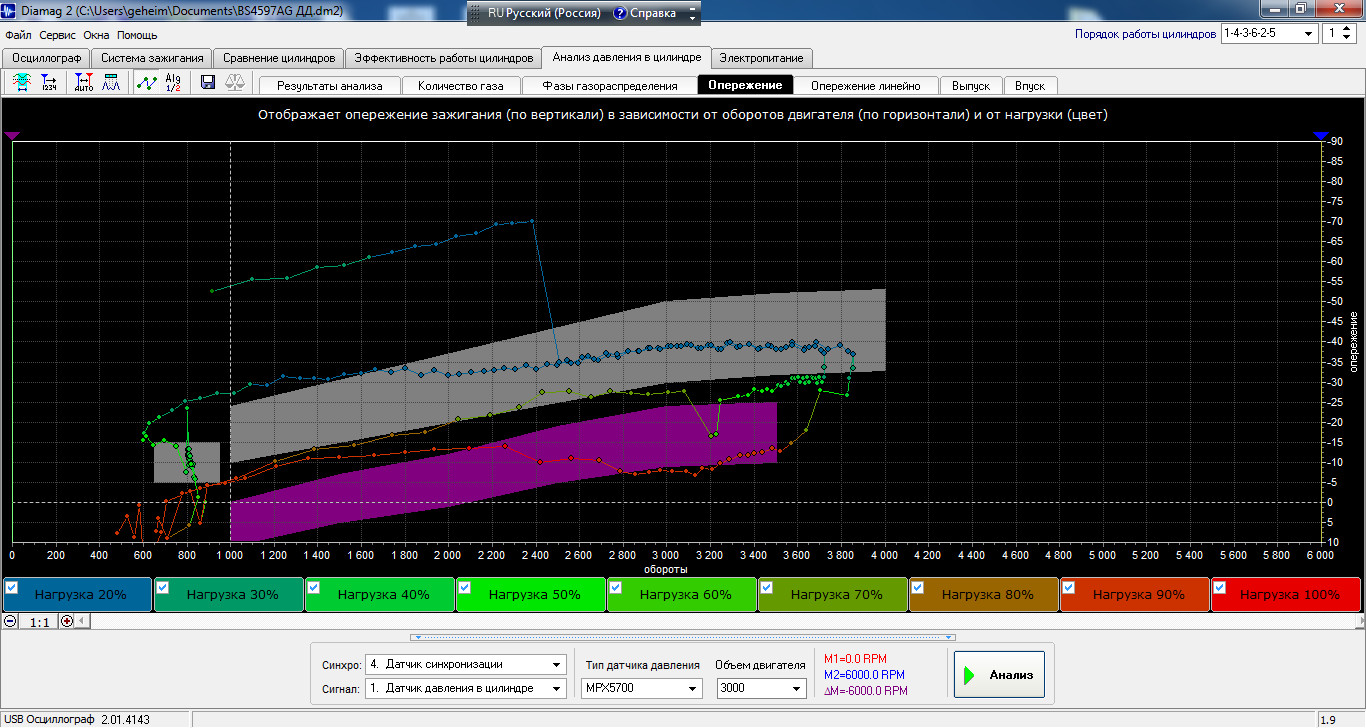The height and width of the screenshot is (728, 1366).
Task: Click the Анализ start button
Action: tap(999, 675)
